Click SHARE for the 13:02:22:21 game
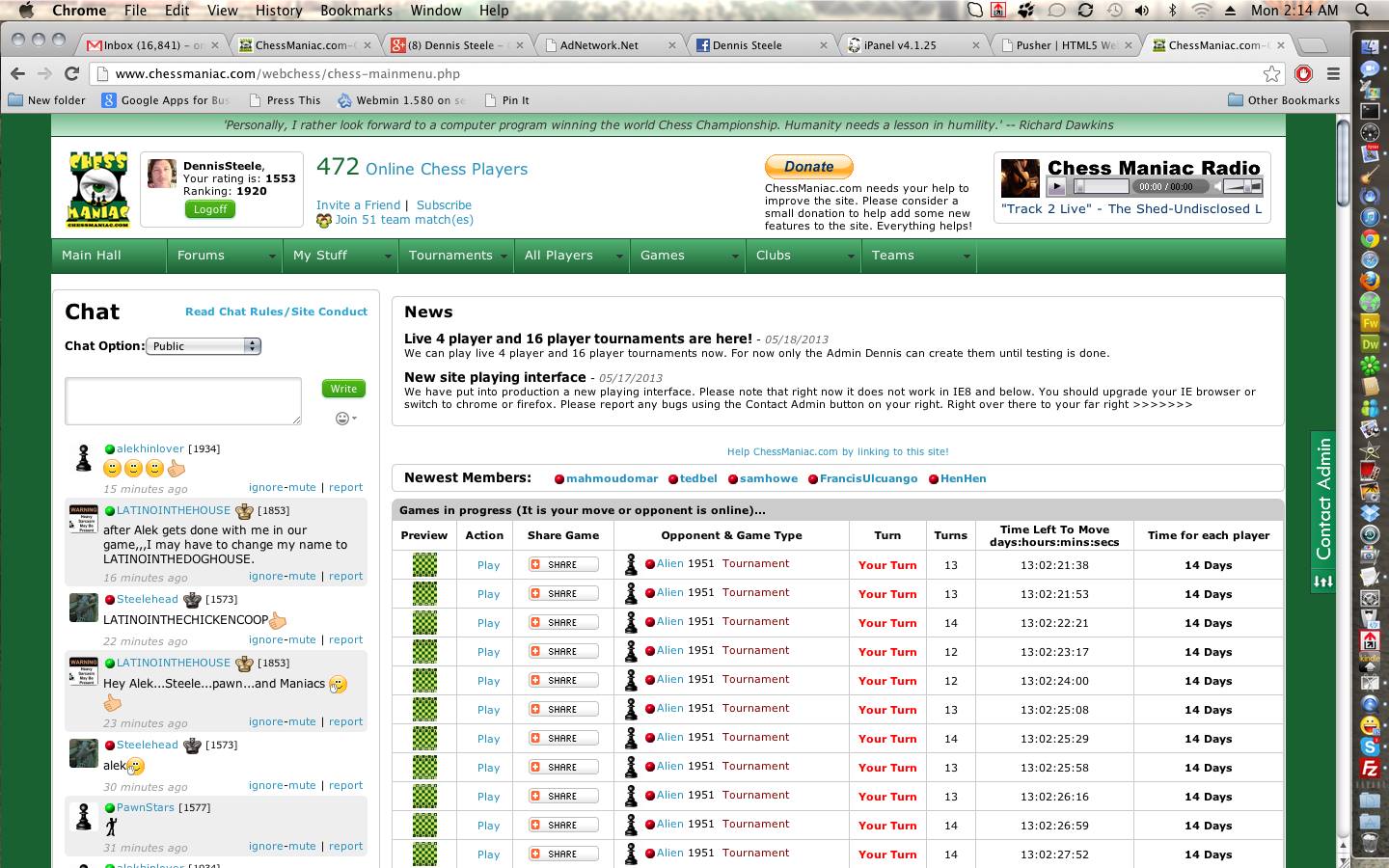Screen dimensions: 1389x868 coord(563,622)
